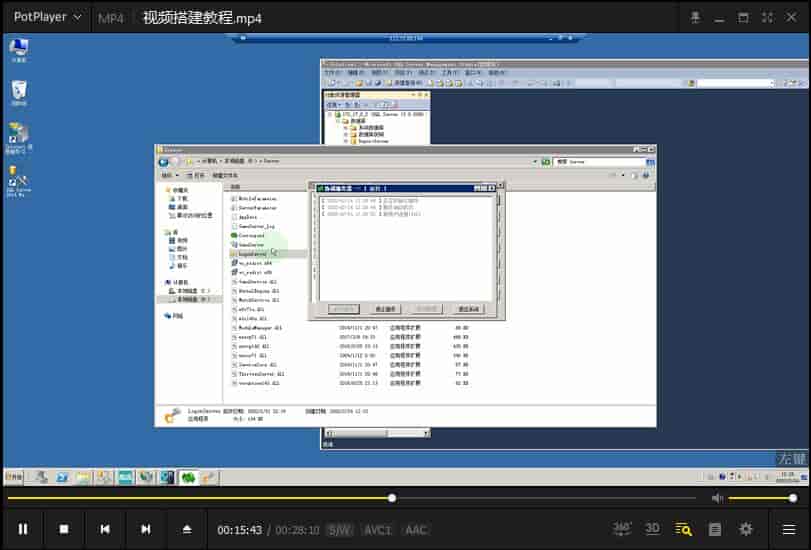
Task: Stop the video playback
Action: (x=64, y=529)
